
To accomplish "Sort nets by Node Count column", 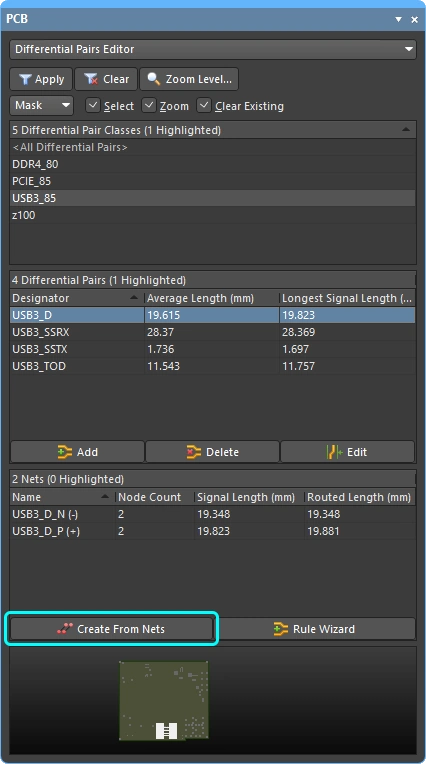I will 154,497.
